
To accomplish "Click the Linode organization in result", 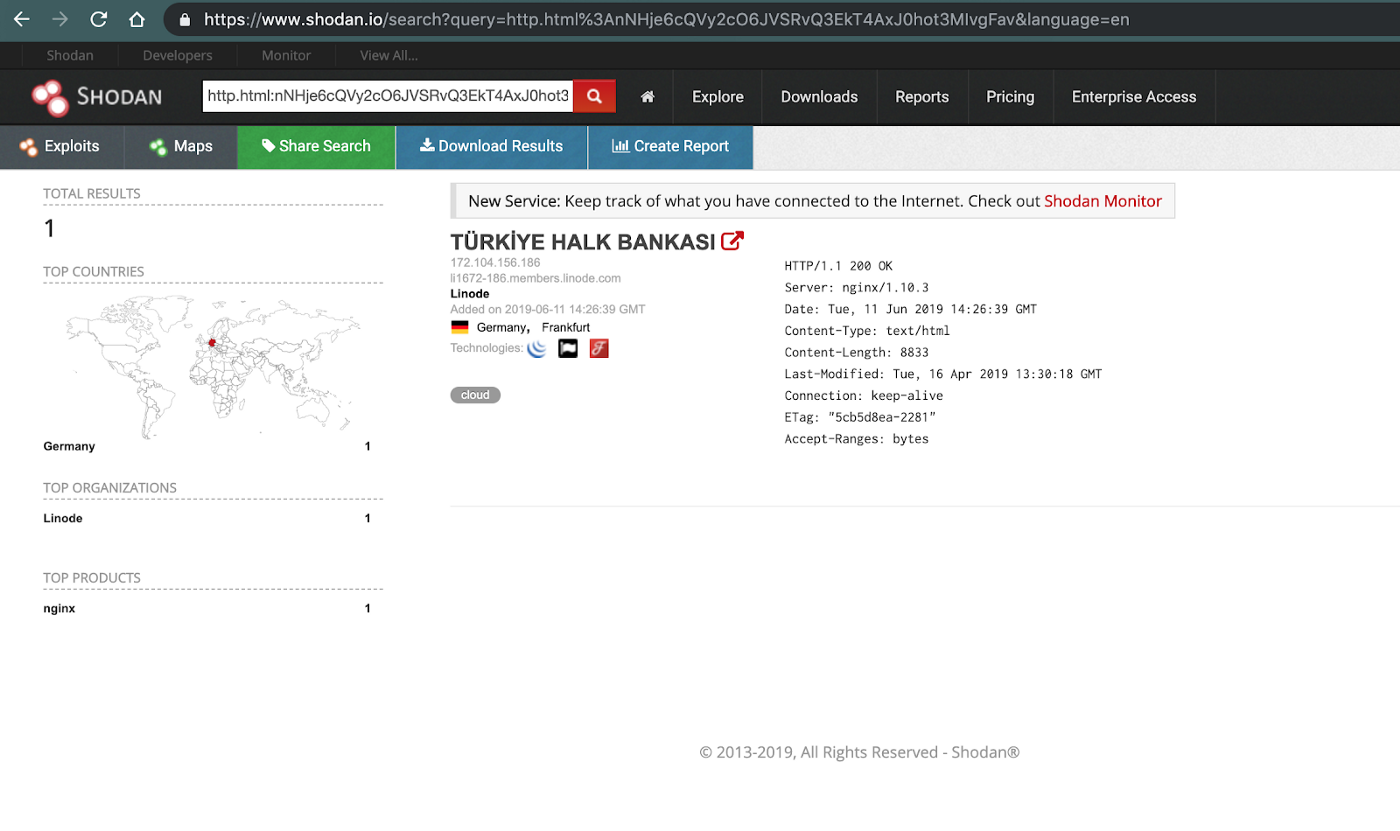I will [470, 294].
